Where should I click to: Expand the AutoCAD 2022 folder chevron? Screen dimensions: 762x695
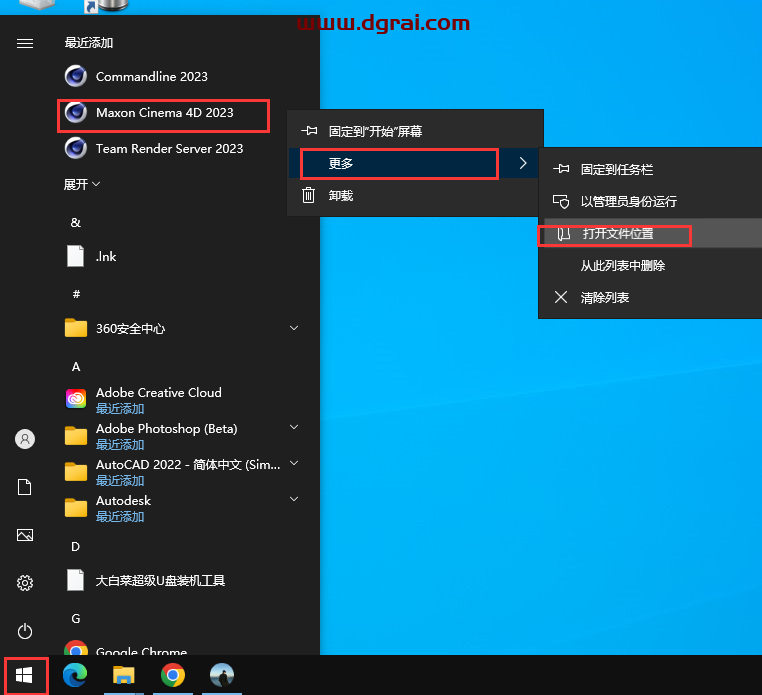[294, 463]
